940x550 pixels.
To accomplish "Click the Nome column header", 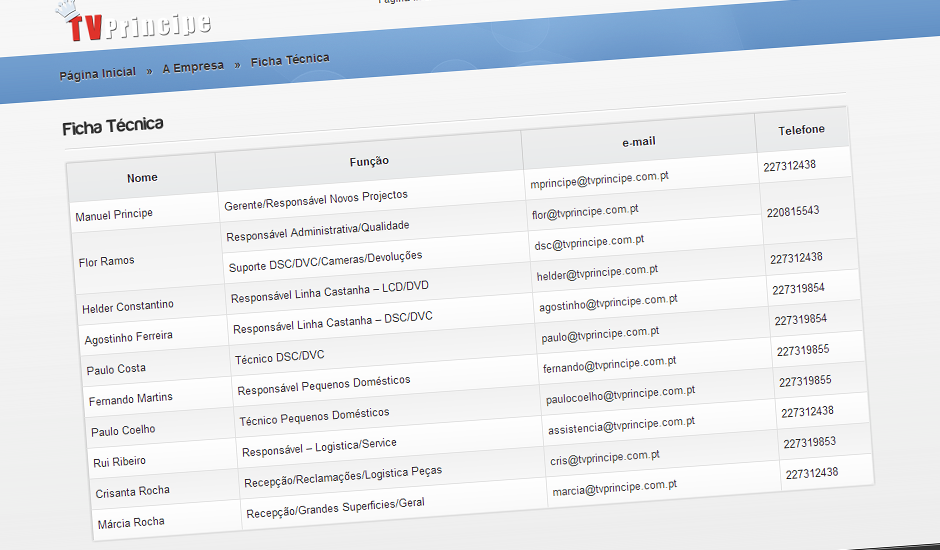I will [x=142, y=178].
